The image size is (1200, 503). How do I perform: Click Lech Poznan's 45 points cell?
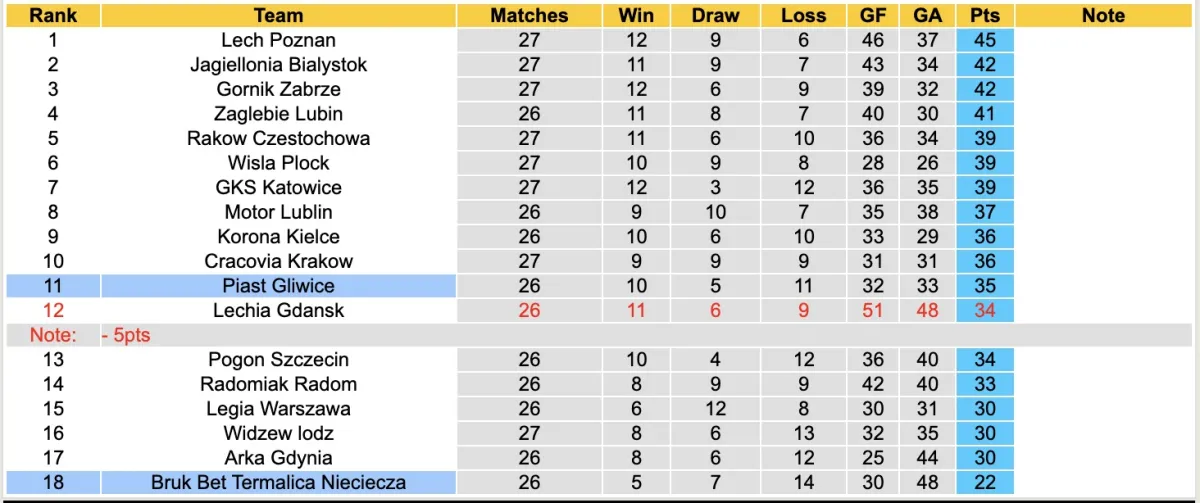(x=985, y=40)
